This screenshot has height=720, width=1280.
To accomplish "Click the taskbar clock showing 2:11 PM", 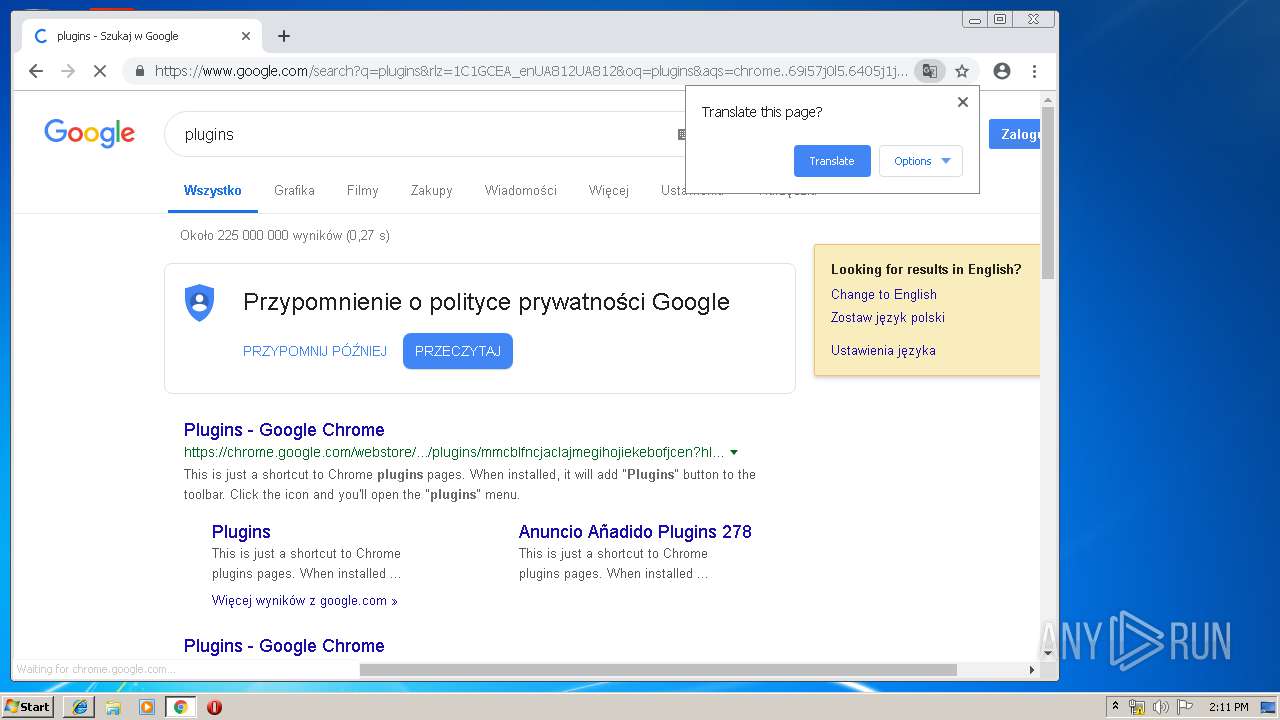I will (1228, 707).
